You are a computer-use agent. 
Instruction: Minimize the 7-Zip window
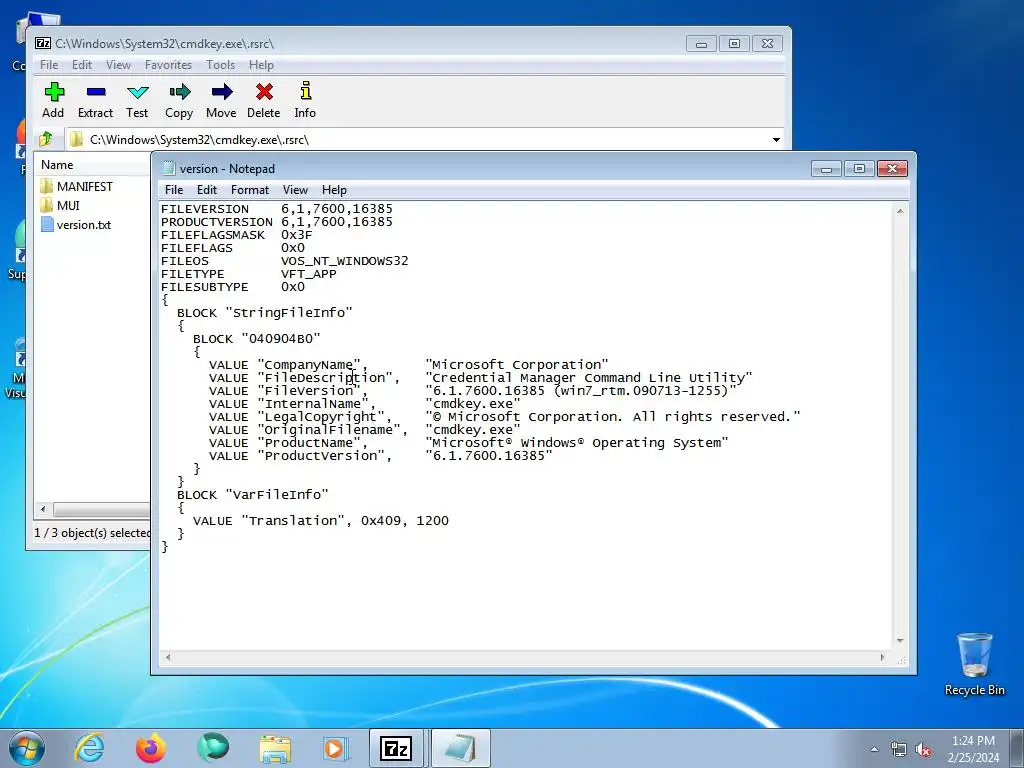pyautogui.click(x=701, y=44)
